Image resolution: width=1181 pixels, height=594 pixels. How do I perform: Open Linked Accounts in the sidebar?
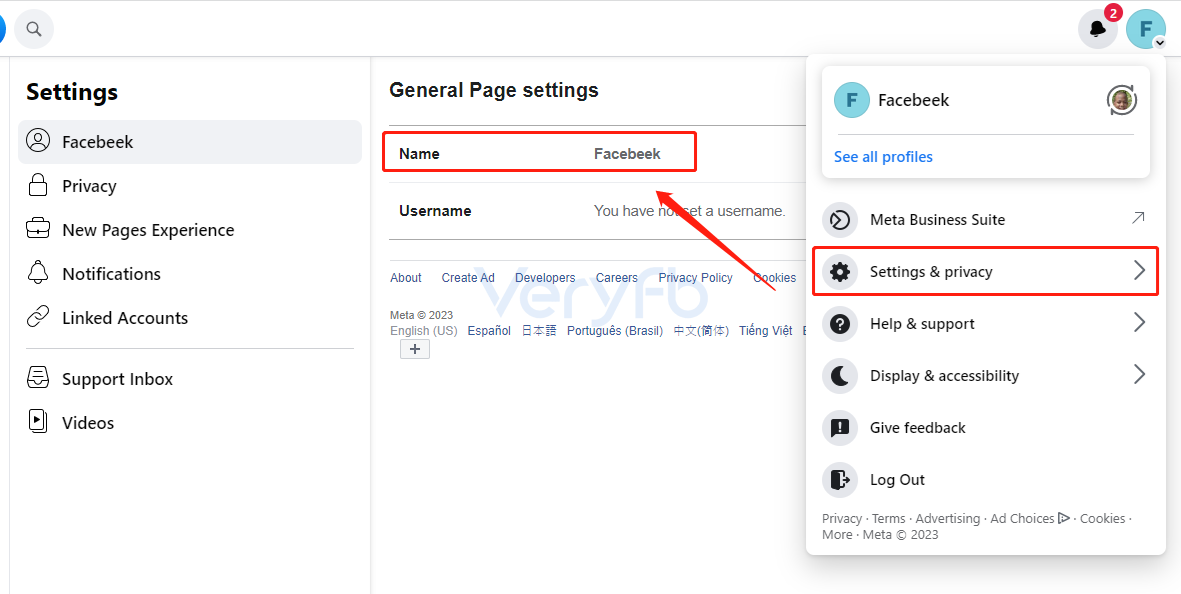(190, 318)
